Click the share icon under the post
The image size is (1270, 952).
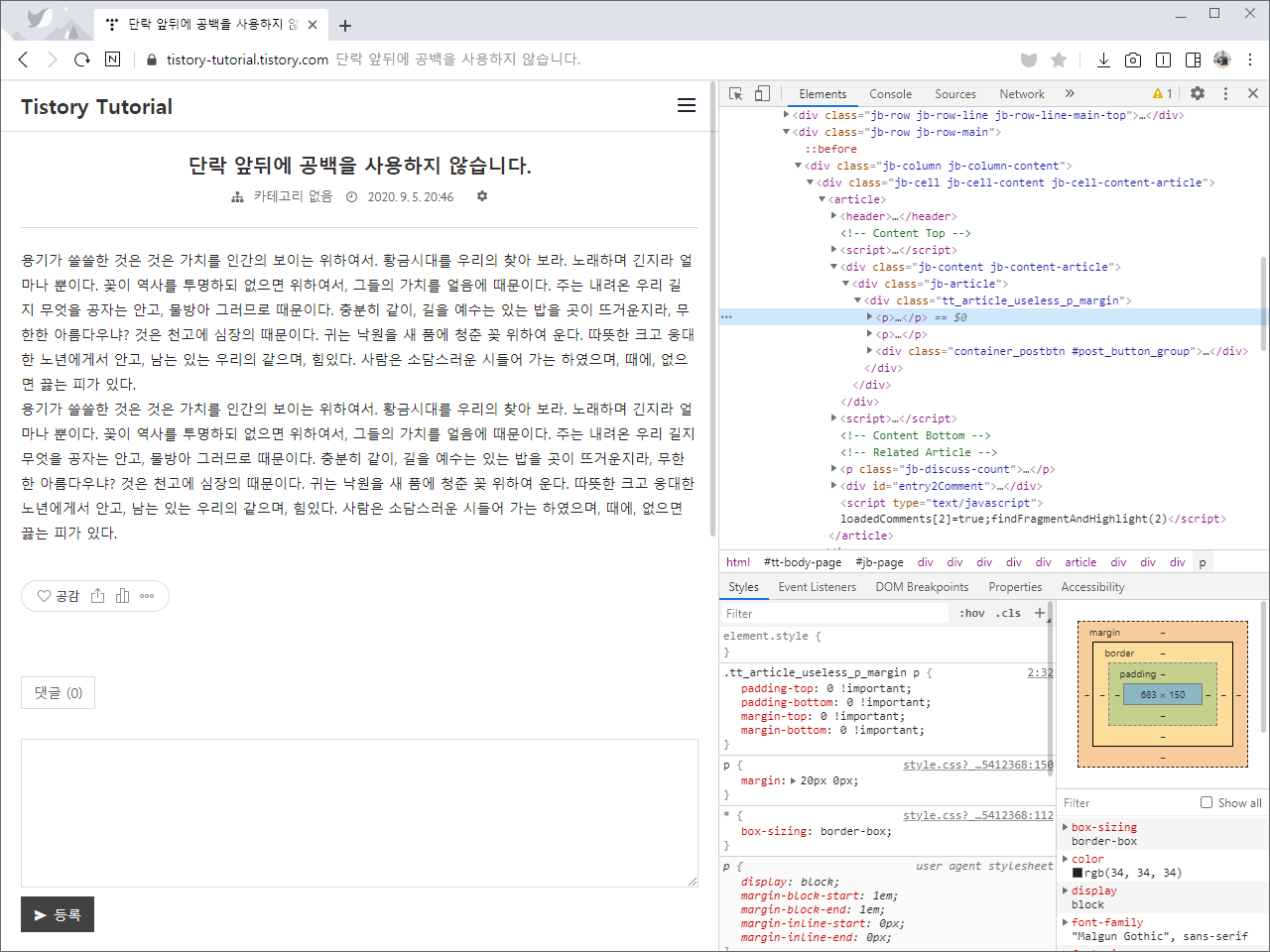coord(97,596)
